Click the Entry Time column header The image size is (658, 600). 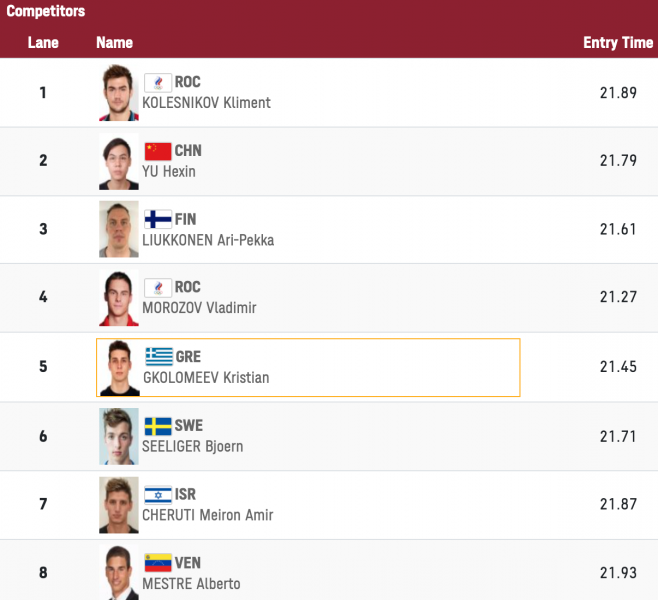(x=618, y=43)
